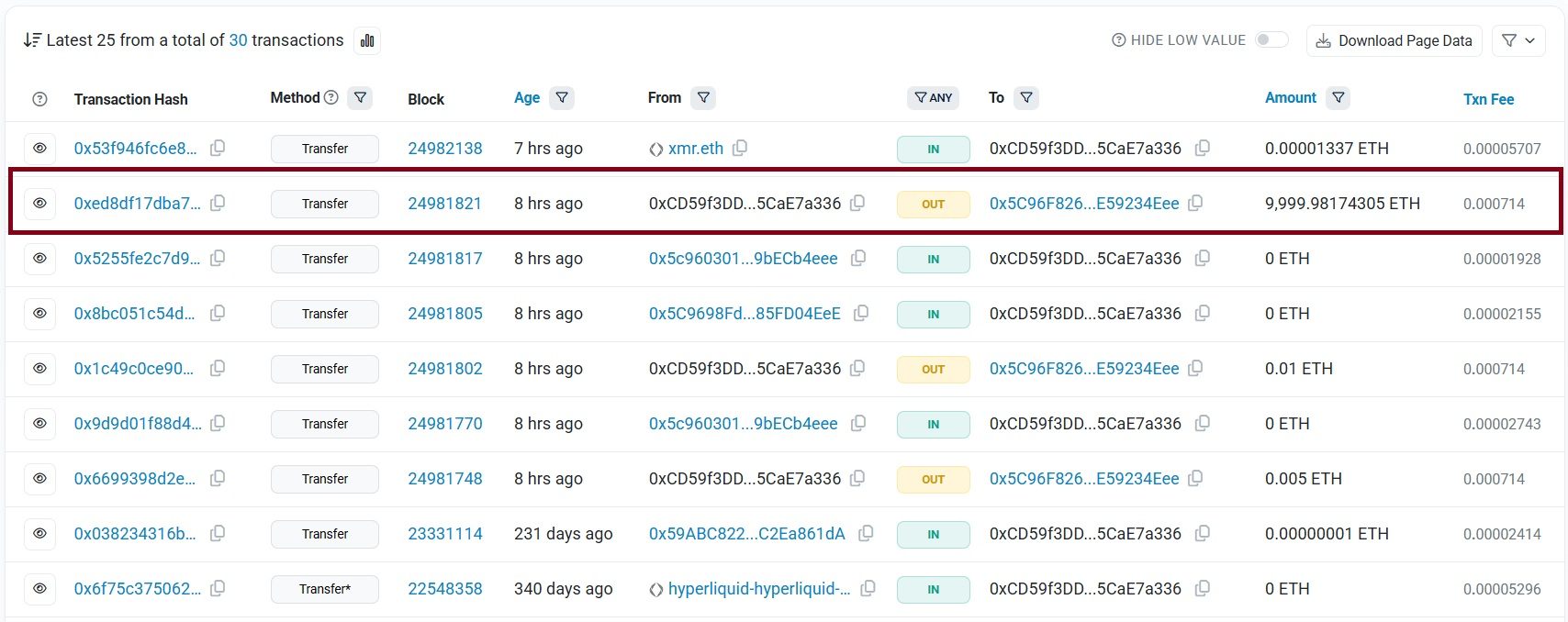This screenshot has width=1568, height=622.
Task: Copy the 0x53f946fc6e8 transaction hash
Action: [x=218, y=148]
